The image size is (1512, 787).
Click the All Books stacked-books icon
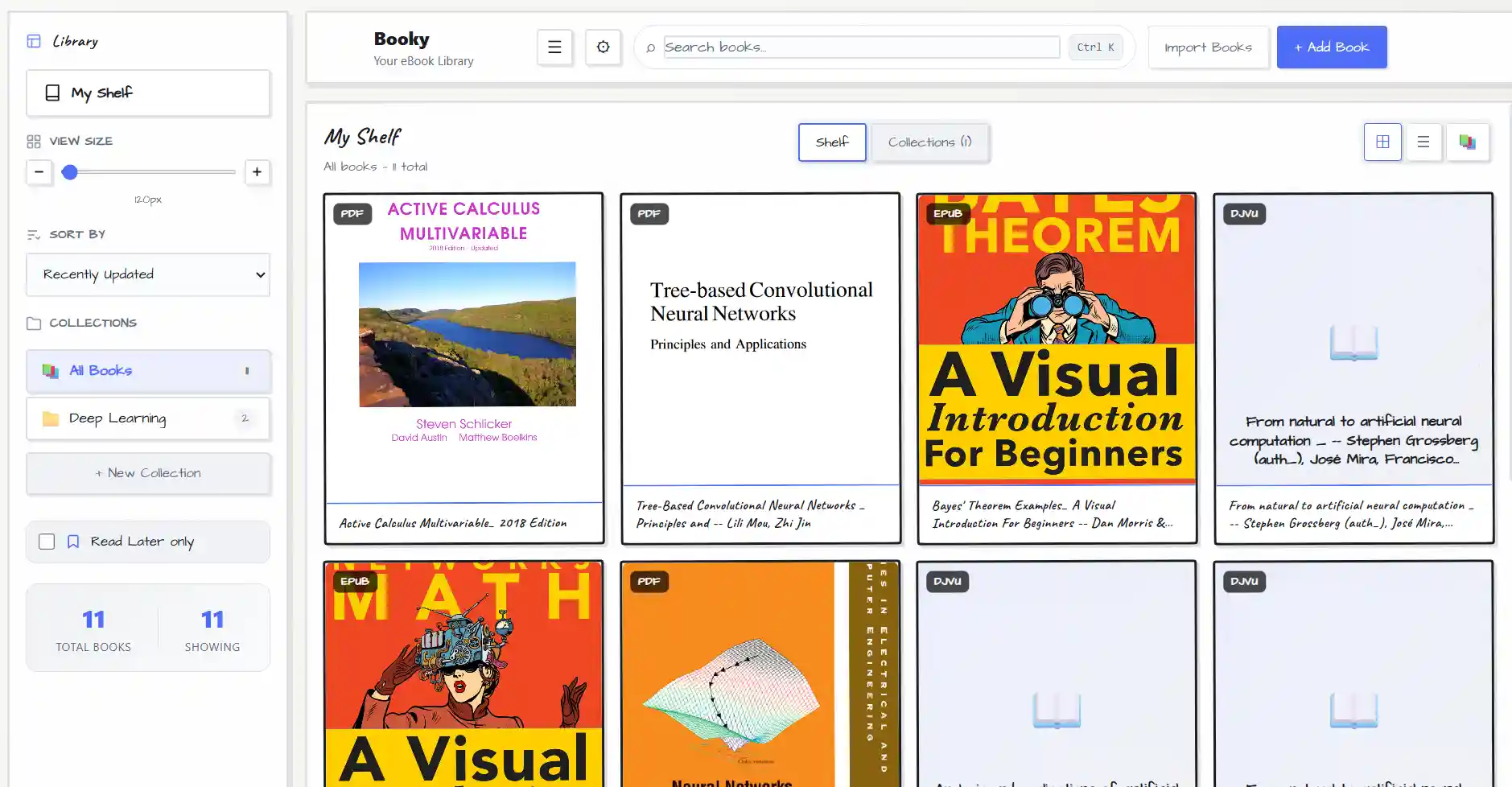51,371
